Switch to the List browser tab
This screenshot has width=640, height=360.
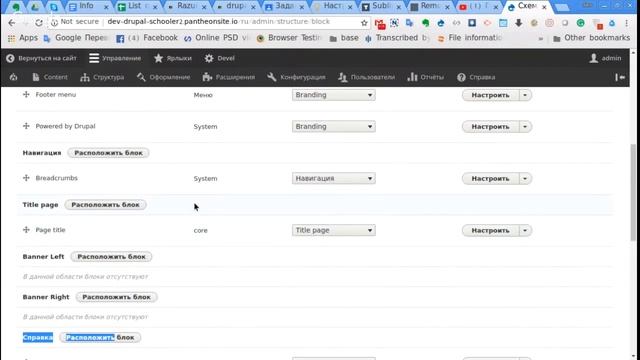click(x=135, y=6)
